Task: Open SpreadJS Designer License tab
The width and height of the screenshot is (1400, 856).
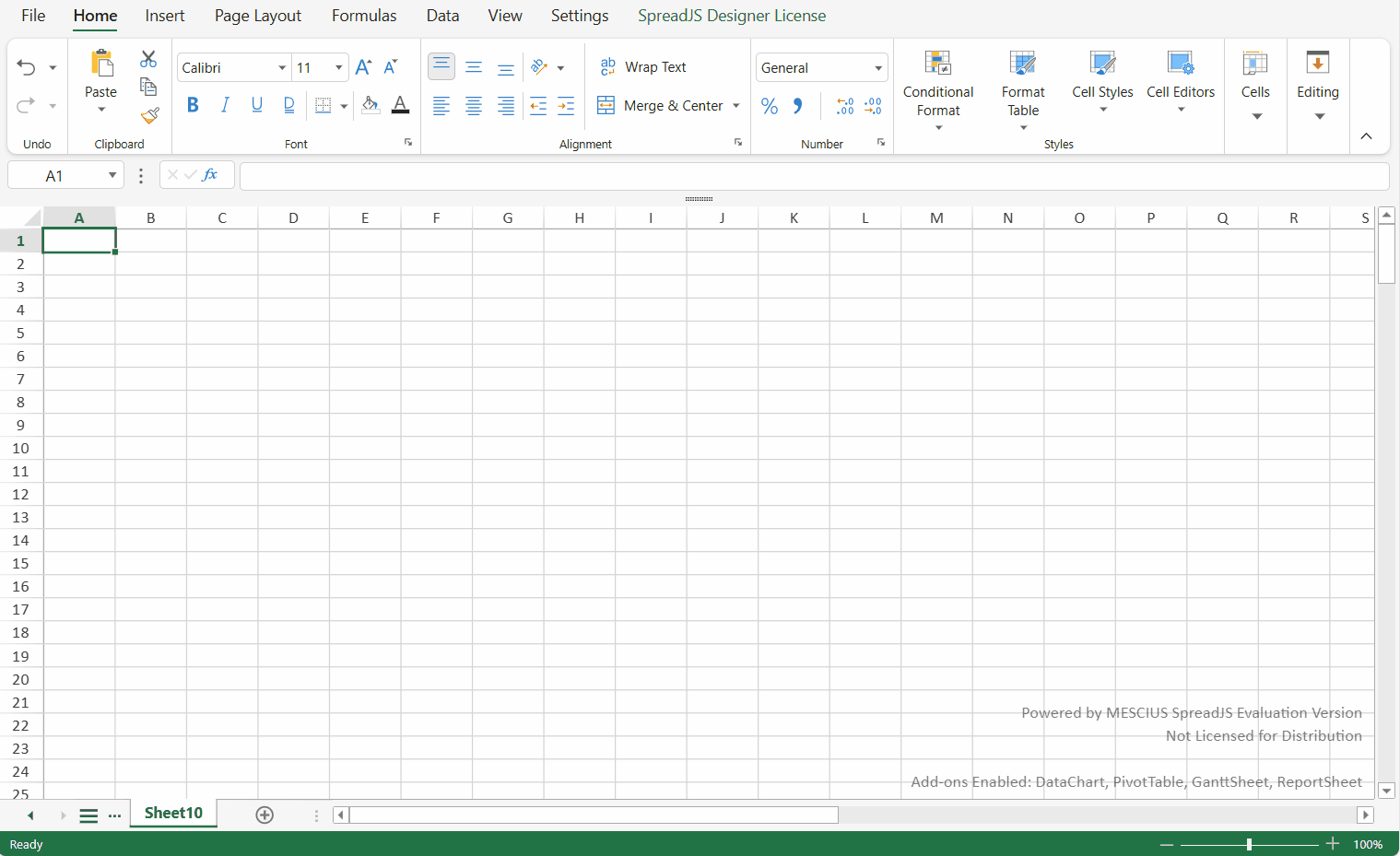Action: tap(732, 16)
